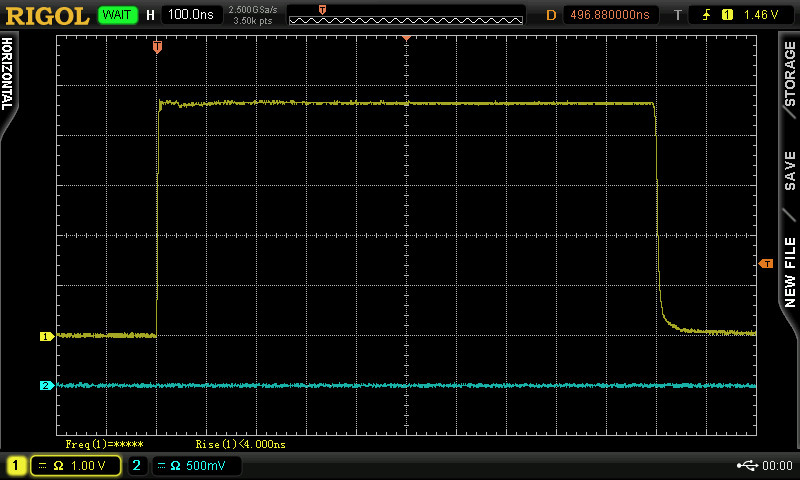The image size is (800, 480).
Task: Click the channel 1 ground reference marker
Action: click(x=45, y=336)
